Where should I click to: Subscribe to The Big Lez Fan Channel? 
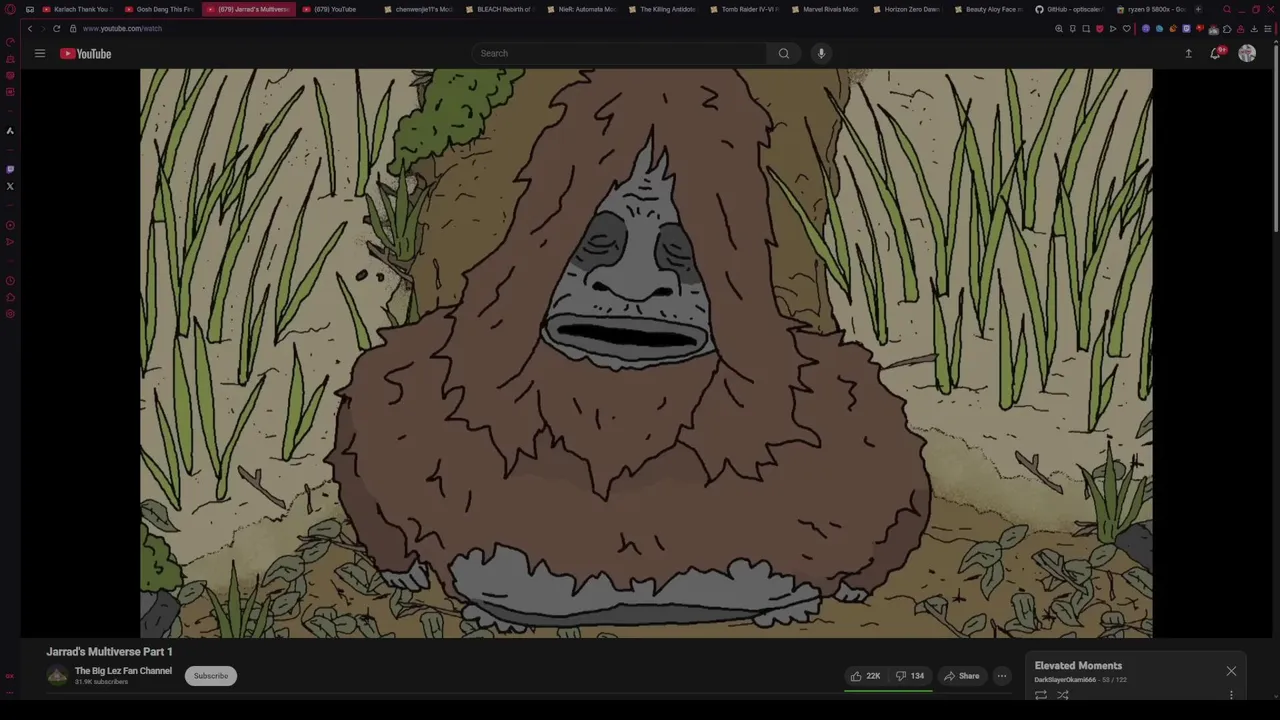click(211, 676)
